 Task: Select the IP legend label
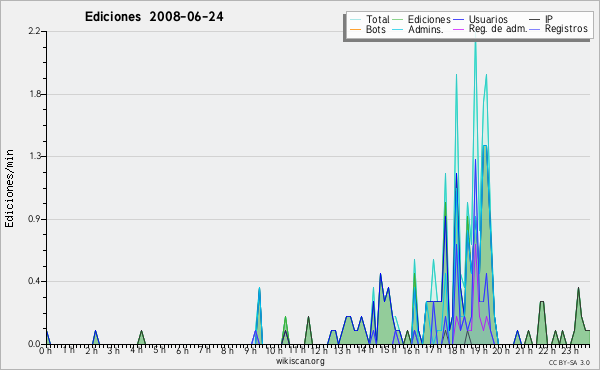(549, 19)
